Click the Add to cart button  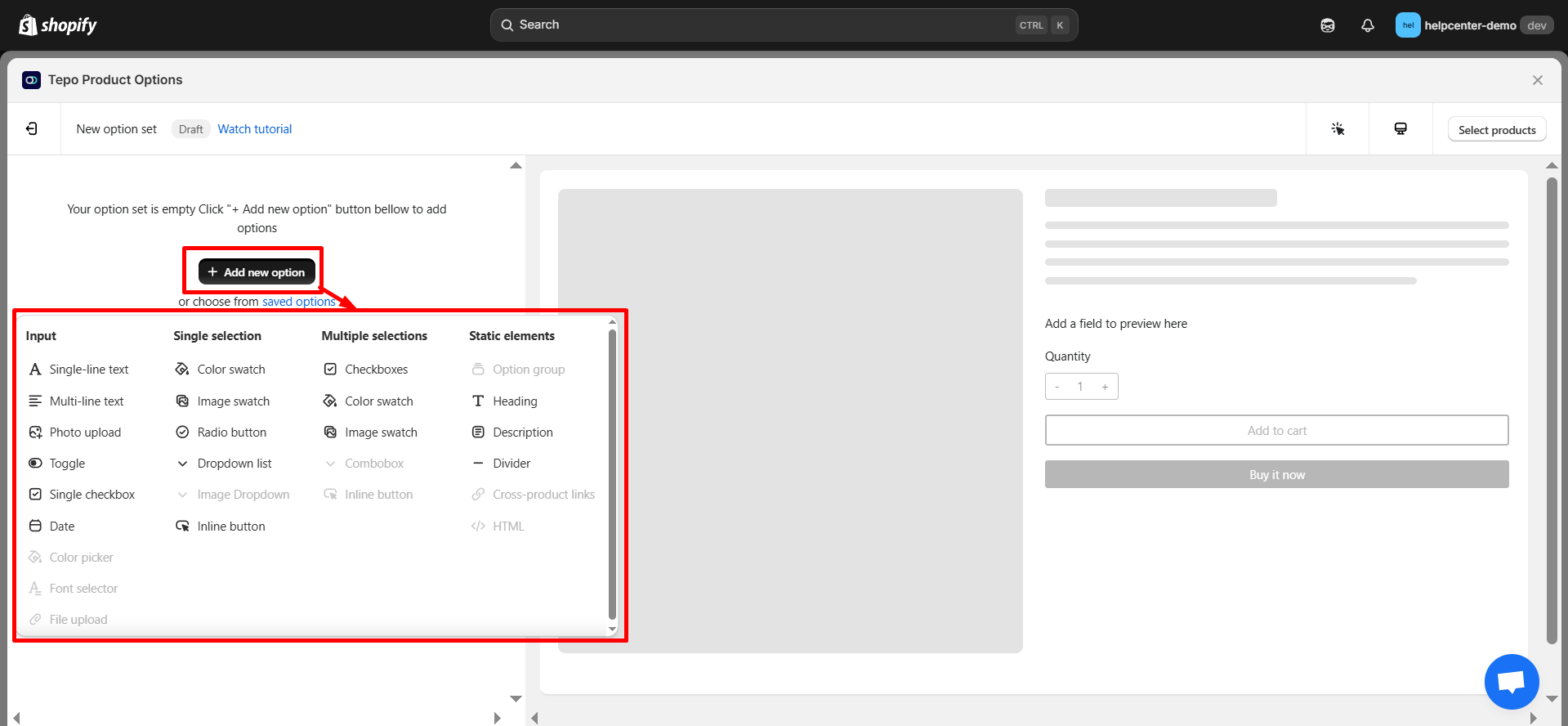pyautogui.click(x=1276, y=431)
